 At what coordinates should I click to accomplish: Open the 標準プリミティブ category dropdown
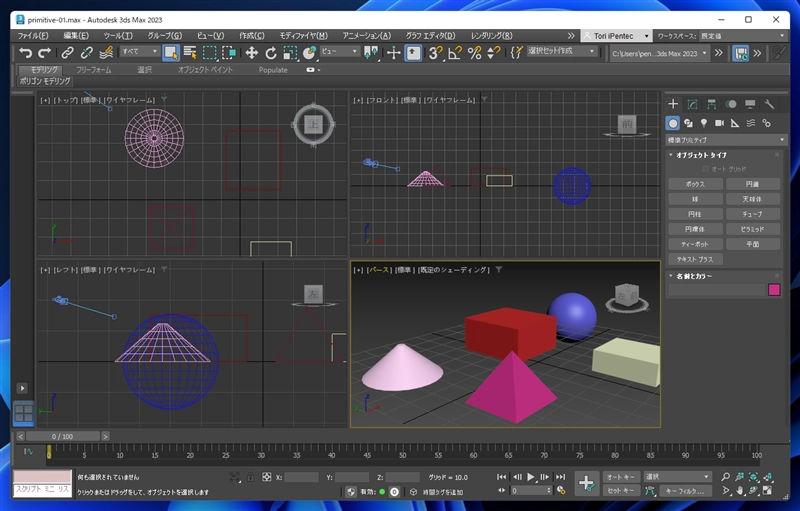(725, 140)
